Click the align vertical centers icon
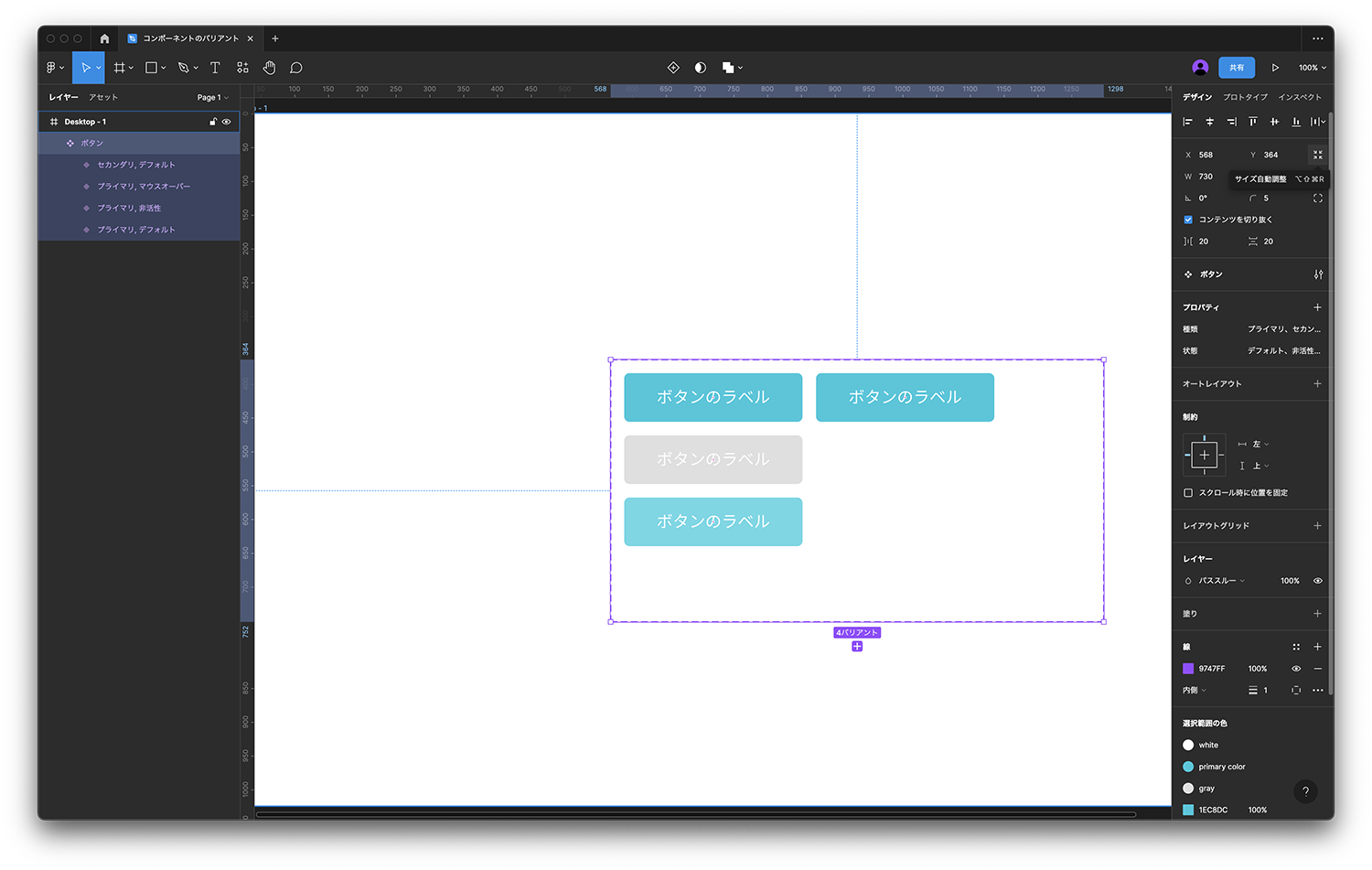 pyautogui.click(x=1274, y=122)
